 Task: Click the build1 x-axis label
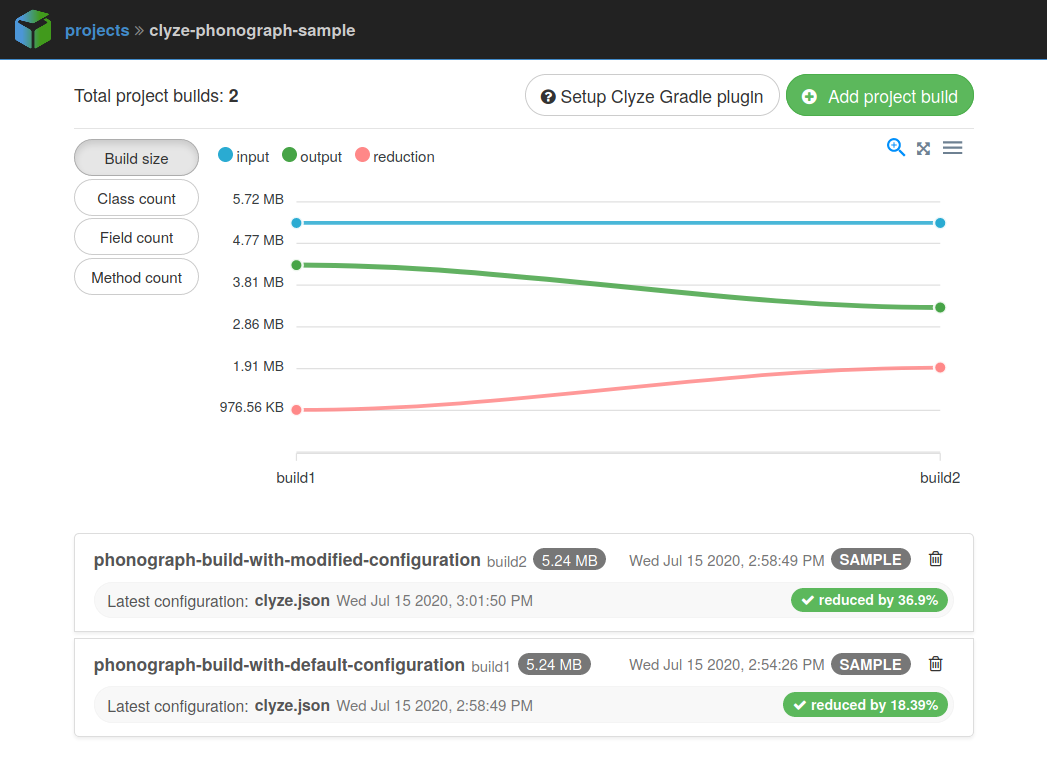coord(296,478)
